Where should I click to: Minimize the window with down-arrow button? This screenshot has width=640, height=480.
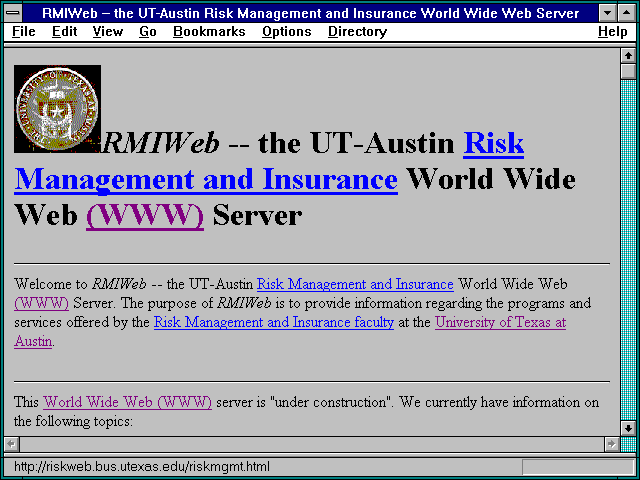pos(607,13)
